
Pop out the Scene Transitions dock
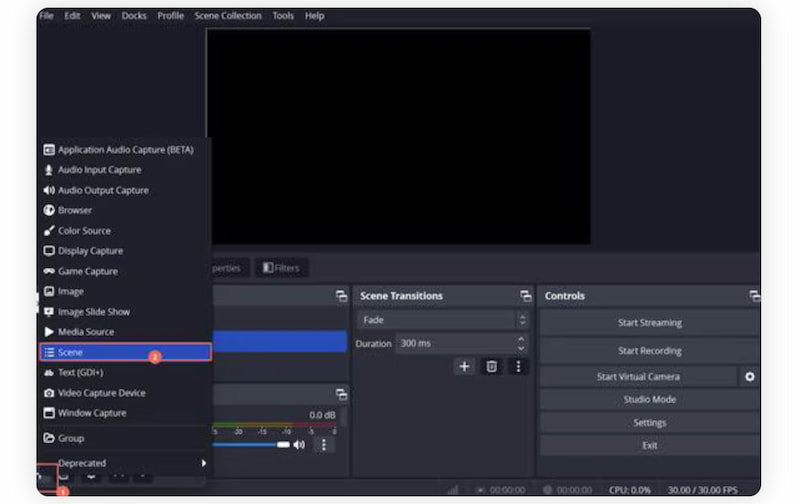[x=526, y=296]
